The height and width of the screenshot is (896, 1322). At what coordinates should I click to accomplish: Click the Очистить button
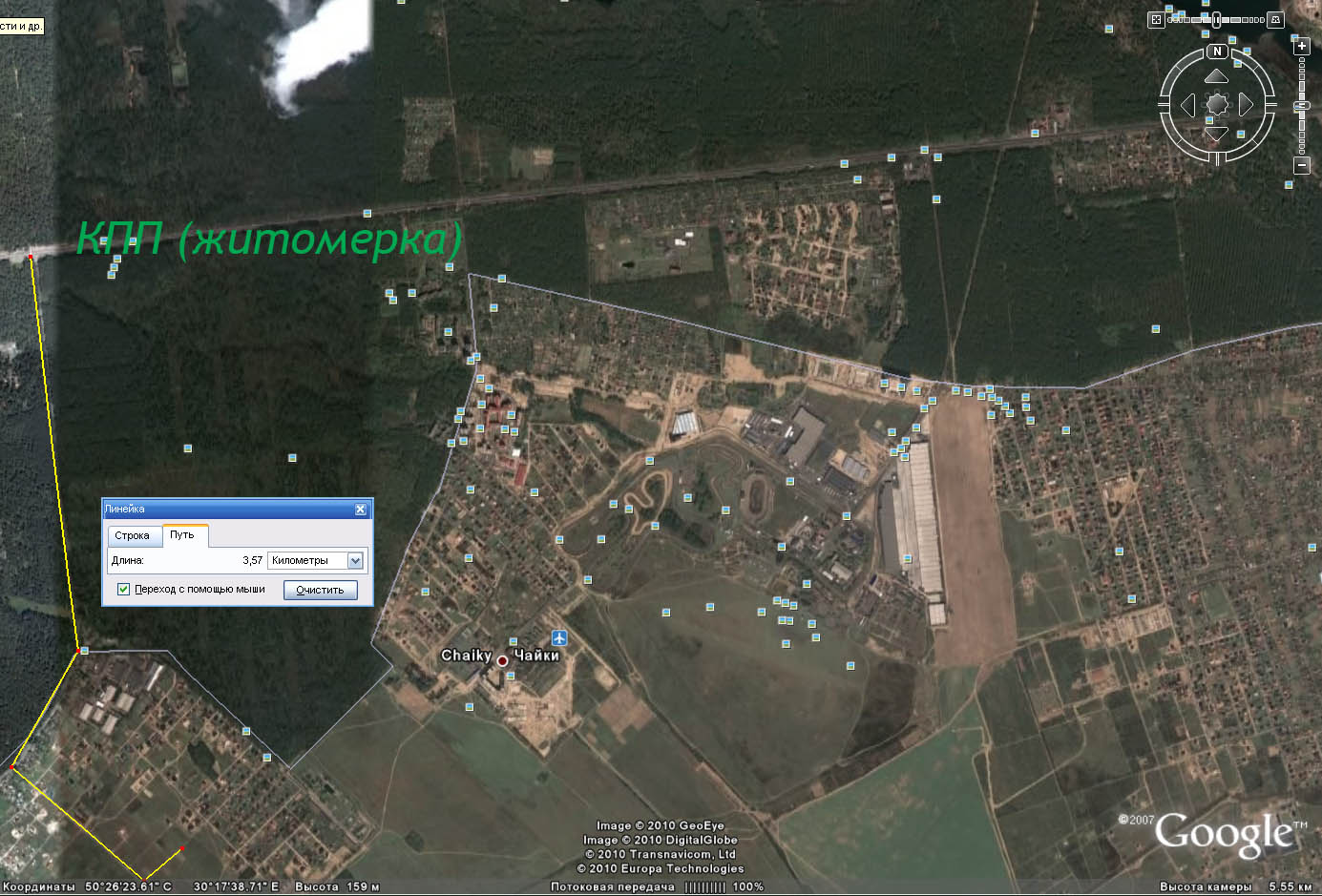tap(320, 590)
